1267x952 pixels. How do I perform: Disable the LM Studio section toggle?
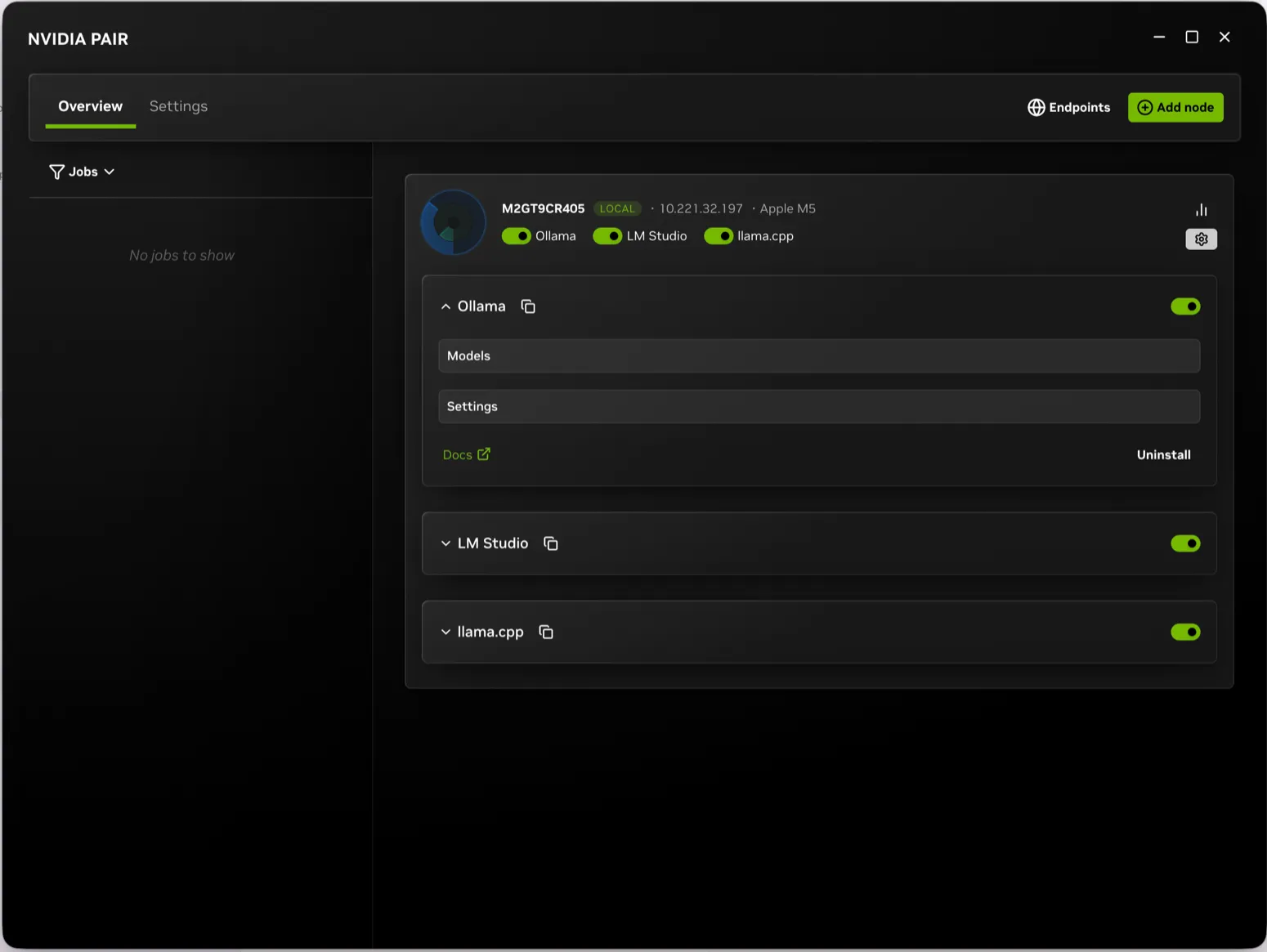[x=1185, y=543]
